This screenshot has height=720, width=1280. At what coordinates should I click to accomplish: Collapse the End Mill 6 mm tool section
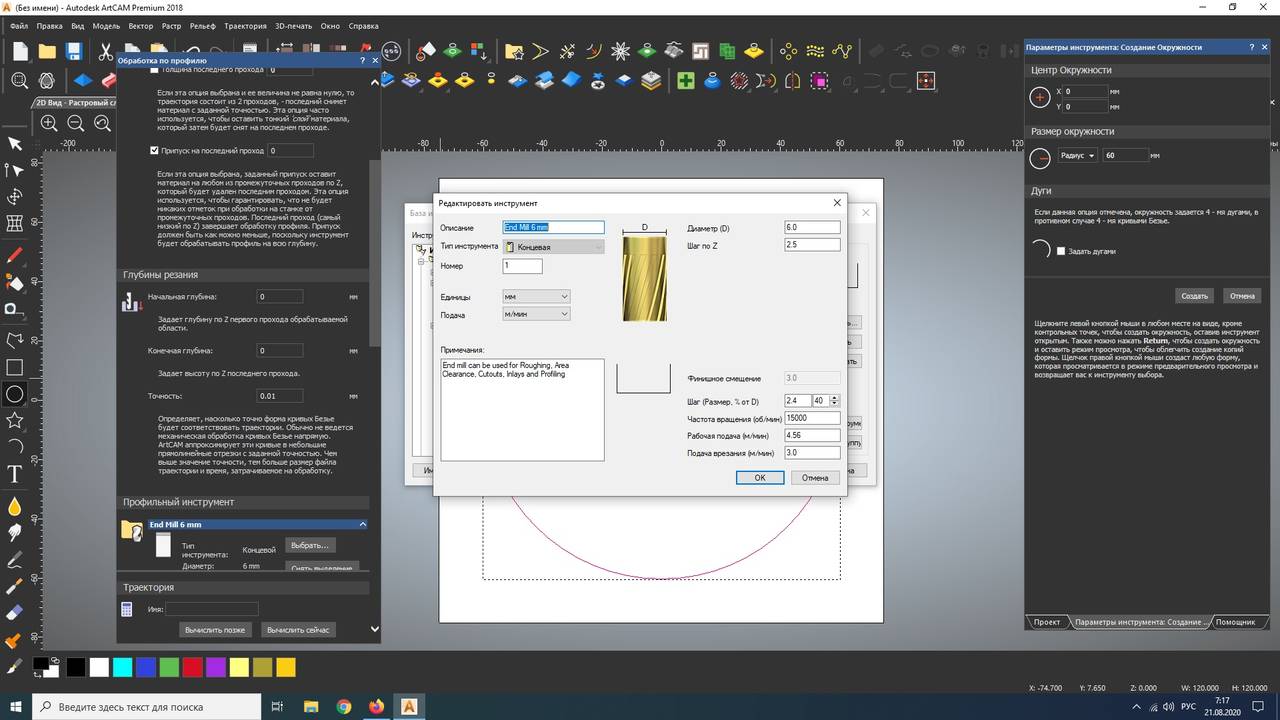363,524
